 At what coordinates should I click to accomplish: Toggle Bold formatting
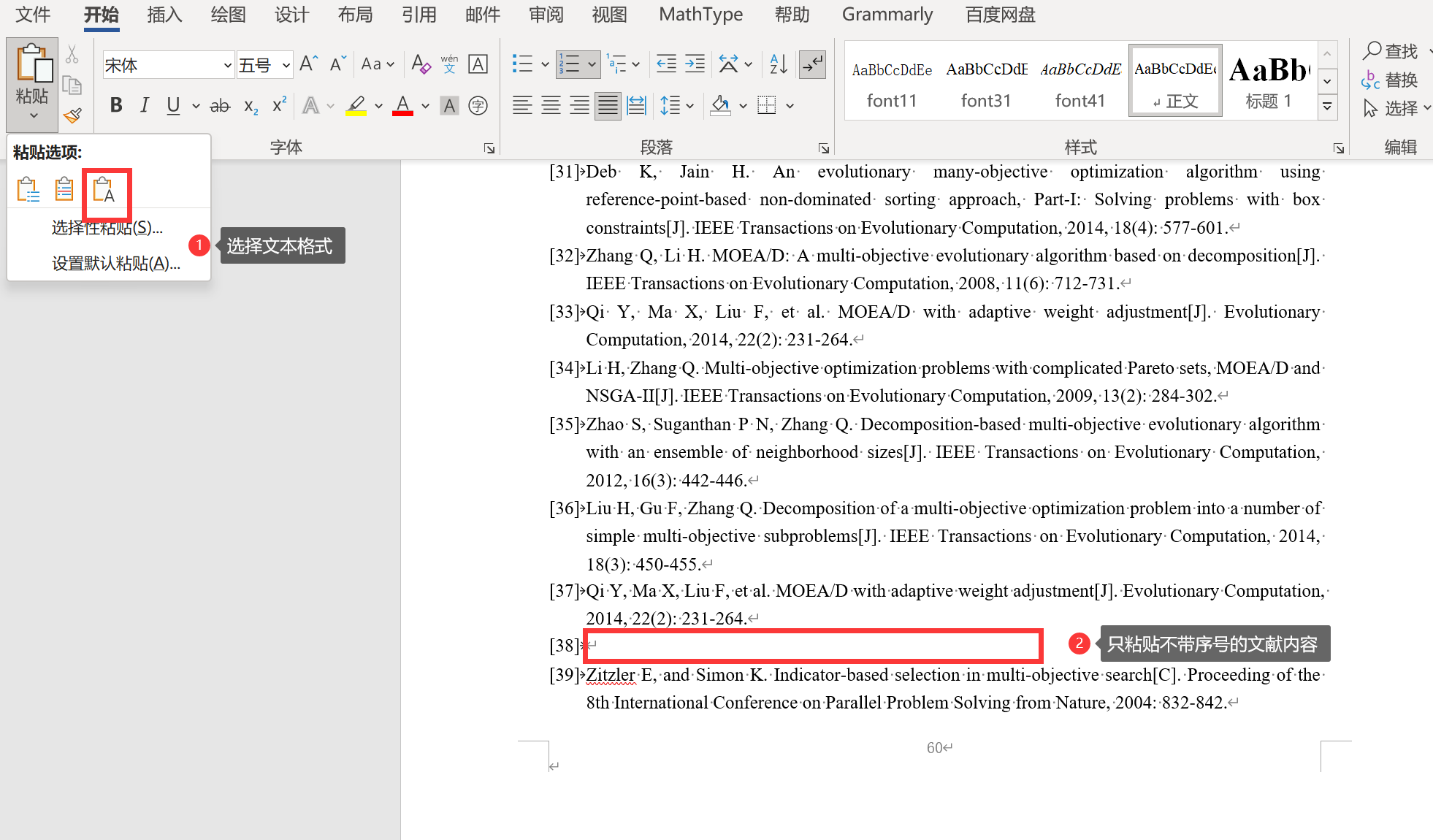[x=115, y=106]
